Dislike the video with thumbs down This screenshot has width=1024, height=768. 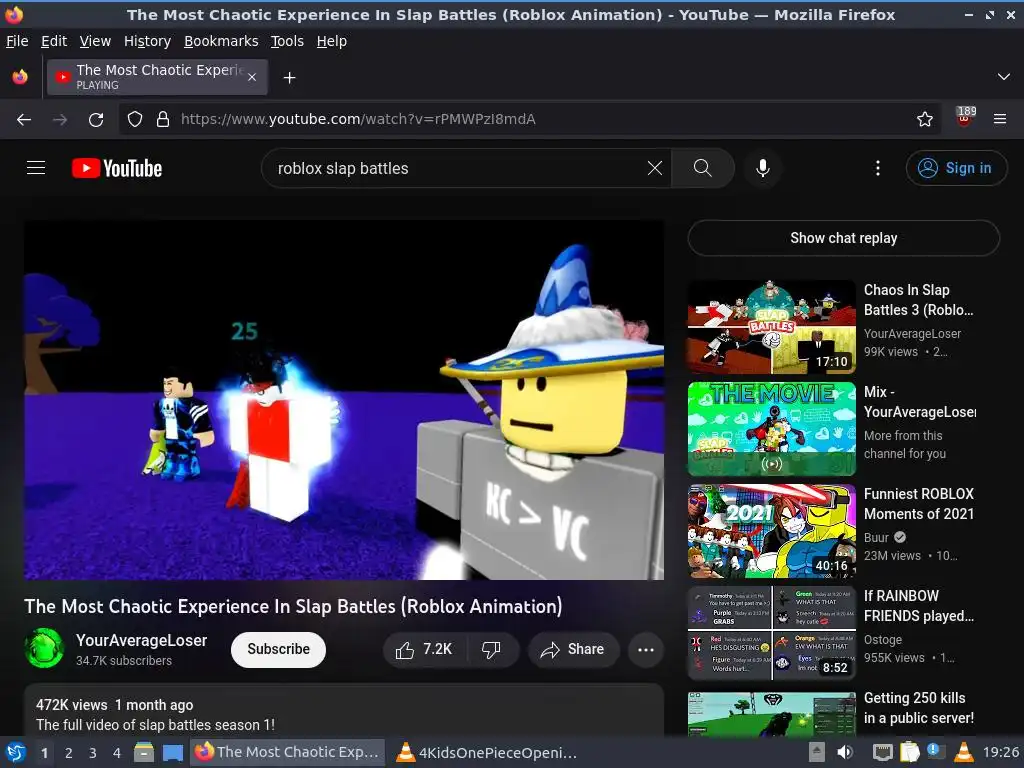[x=491, y=649]
